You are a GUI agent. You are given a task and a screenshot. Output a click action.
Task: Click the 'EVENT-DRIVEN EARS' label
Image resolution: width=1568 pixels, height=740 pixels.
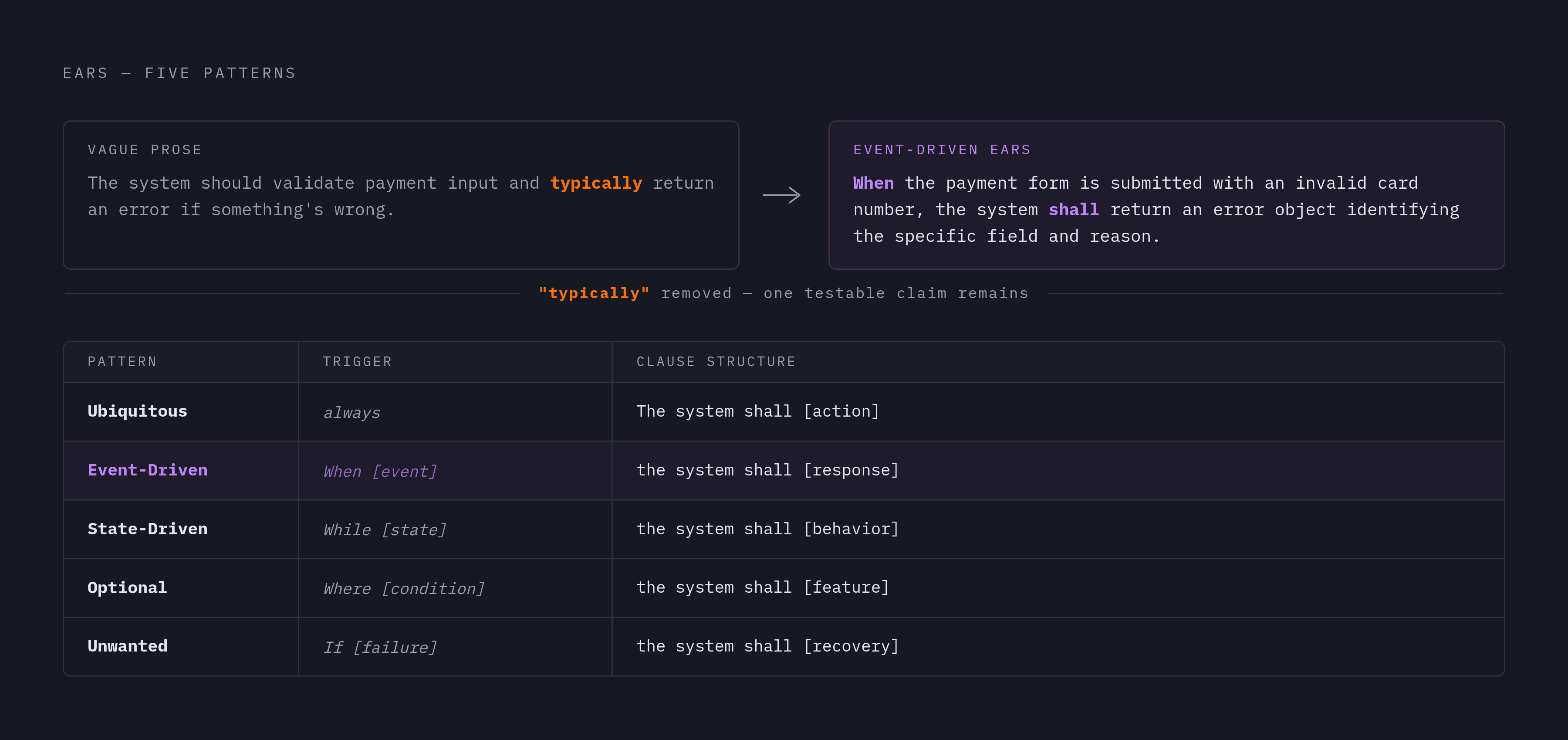pos(942,150)
